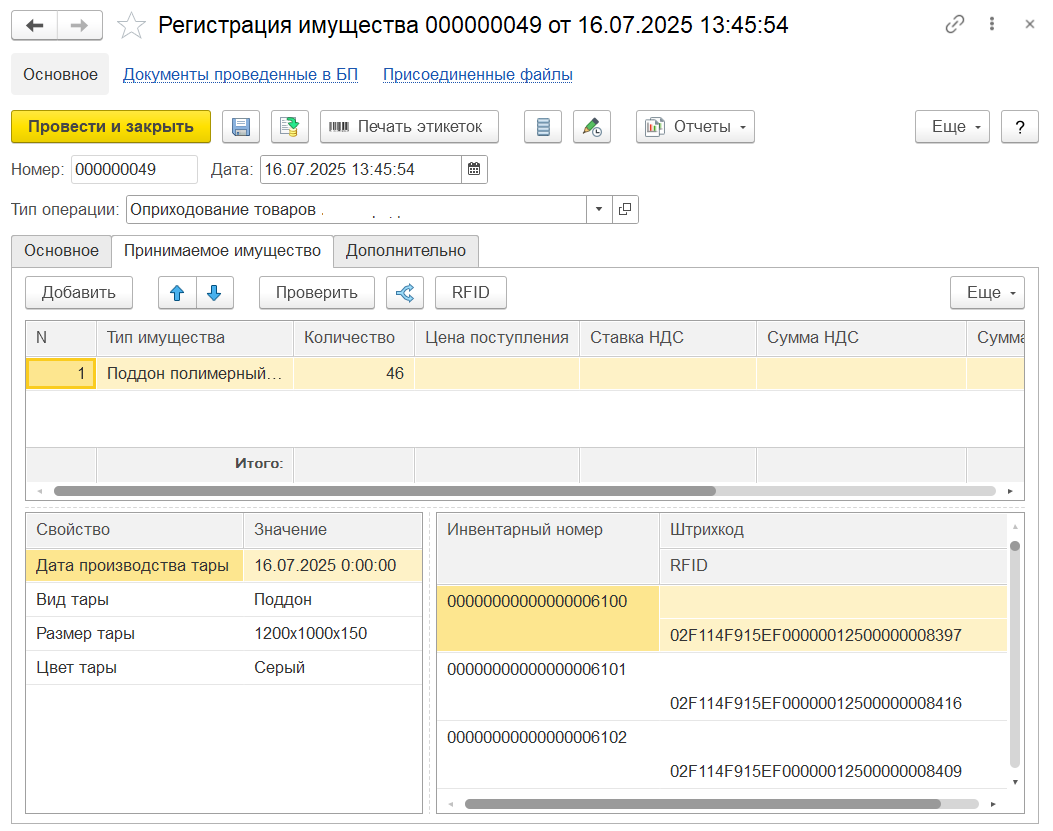This screenshot has height=831, width=1053.
Task: Expand Тип операции dropdown list arrow
Action: click(598, 209)
